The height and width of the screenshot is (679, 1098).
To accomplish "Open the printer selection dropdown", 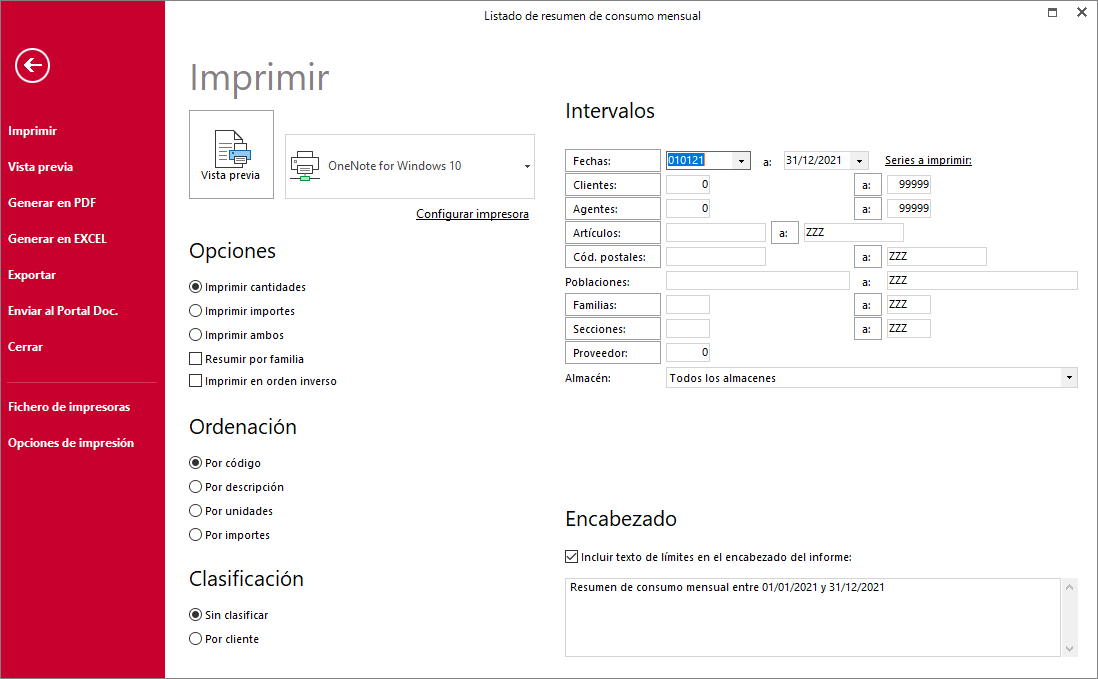I will [x=527, y=166].
